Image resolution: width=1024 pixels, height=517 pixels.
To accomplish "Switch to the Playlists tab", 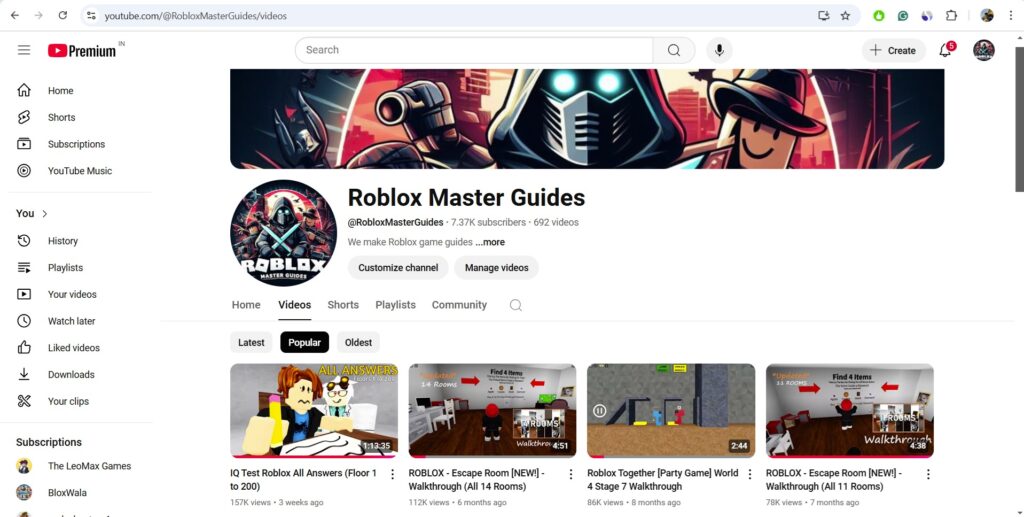I will [395, 305].
